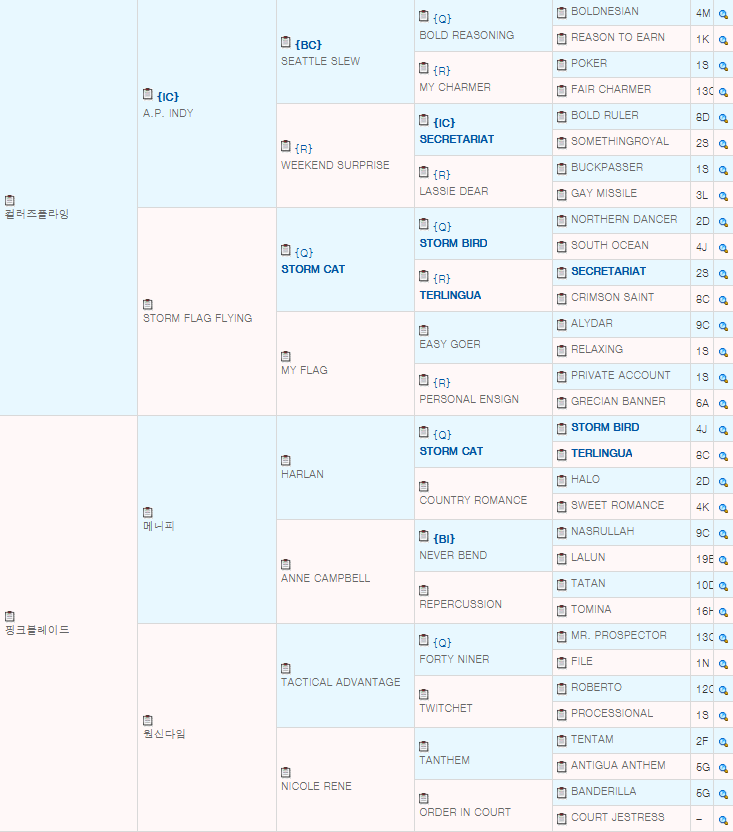Open the clipboard icon above NEVER BEND
The image size is (733, 832).
click(x=424, y=536)
